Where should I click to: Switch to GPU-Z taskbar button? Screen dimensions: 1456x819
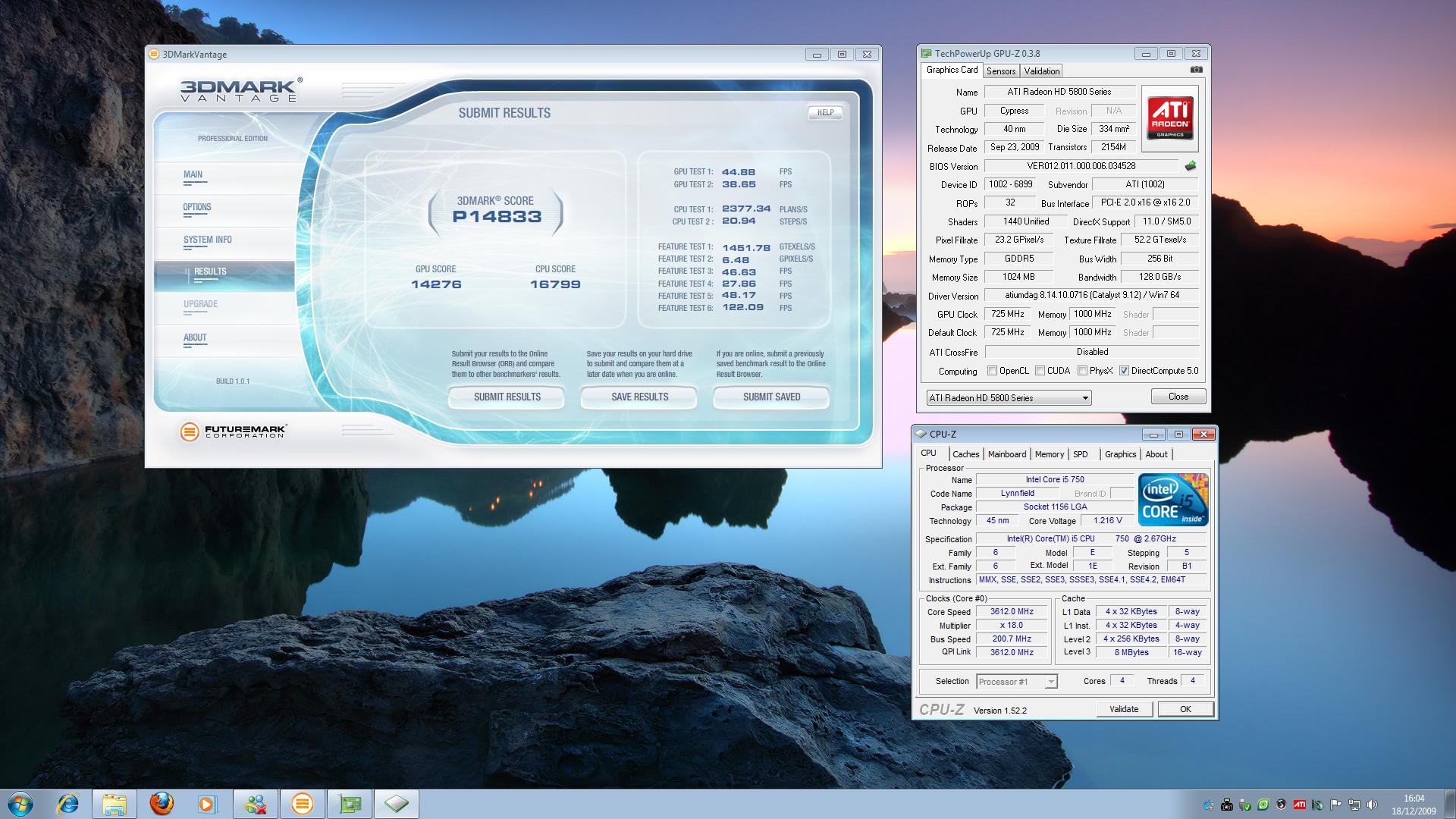pos(350,804)
